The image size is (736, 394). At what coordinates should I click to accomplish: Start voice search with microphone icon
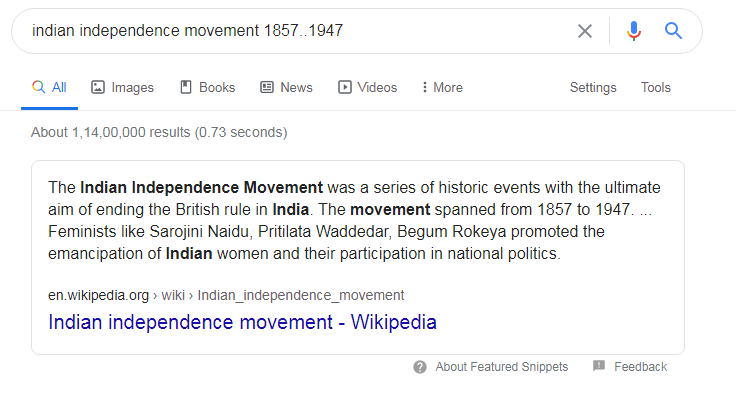pyautogui.click(x=634, y=31)
